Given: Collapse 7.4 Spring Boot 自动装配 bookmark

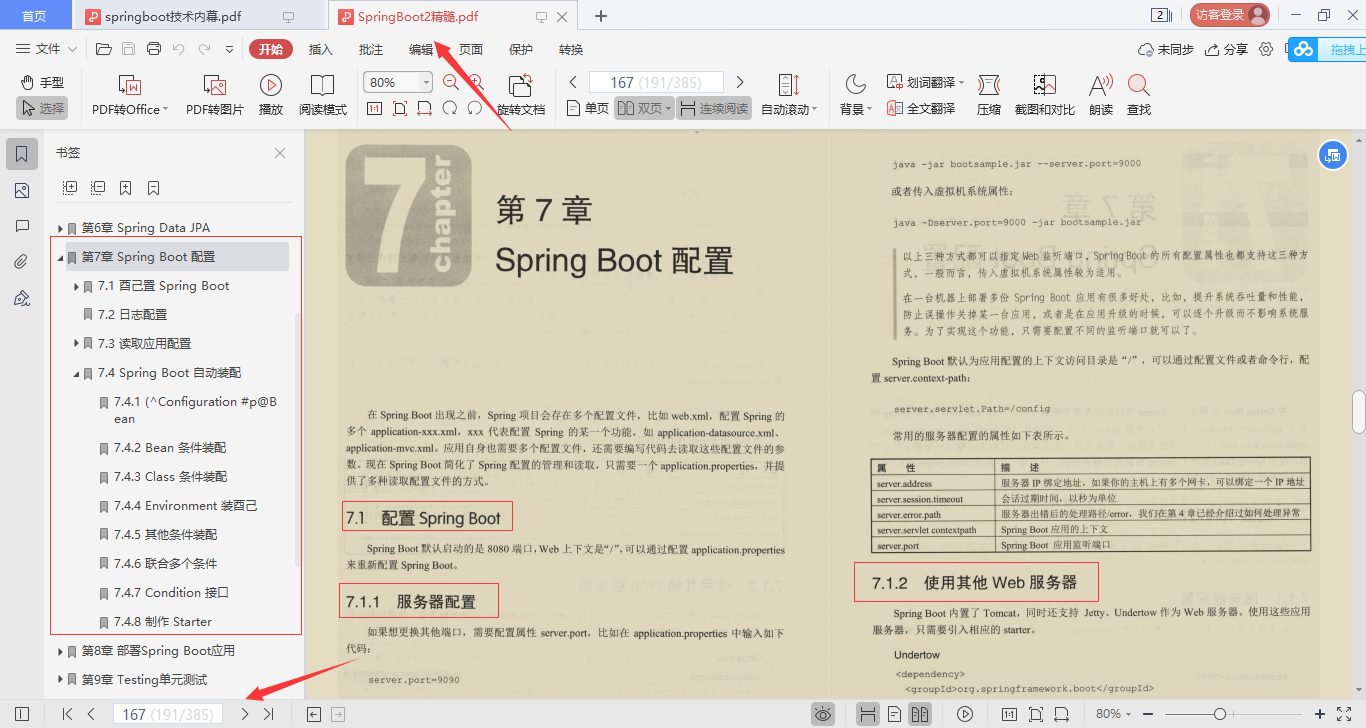Looking at the screenshot, I should (76, 373).
